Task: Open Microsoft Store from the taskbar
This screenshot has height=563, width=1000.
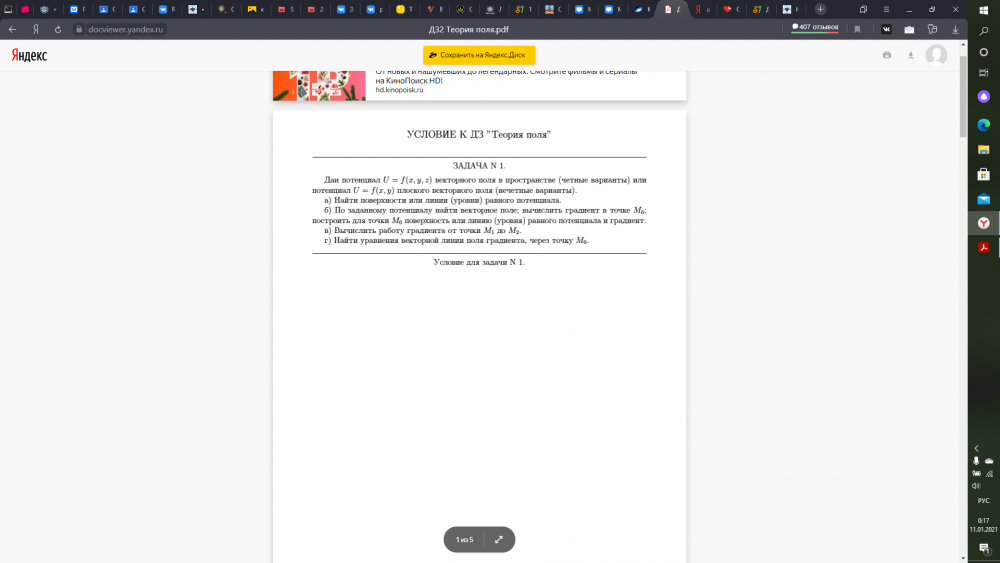Action: pos(983,174)
